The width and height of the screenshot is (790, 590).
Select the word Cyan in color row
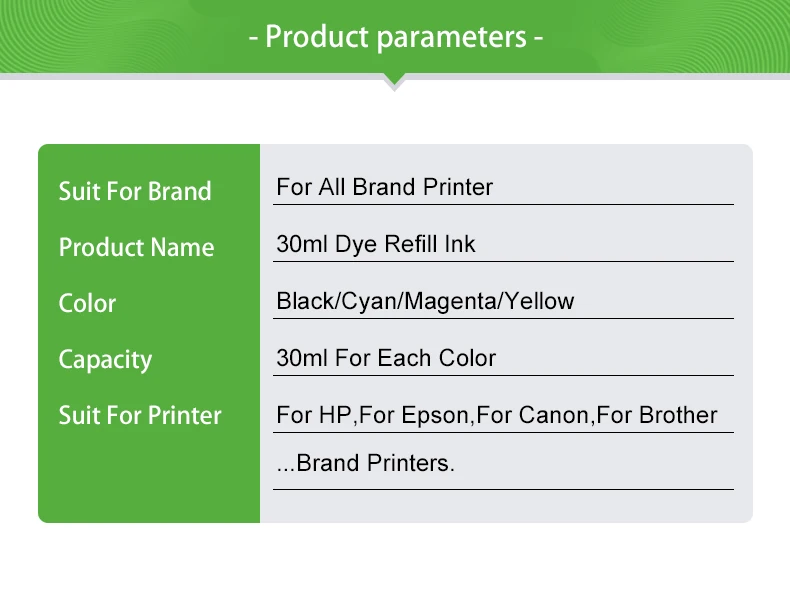point(369,302)
